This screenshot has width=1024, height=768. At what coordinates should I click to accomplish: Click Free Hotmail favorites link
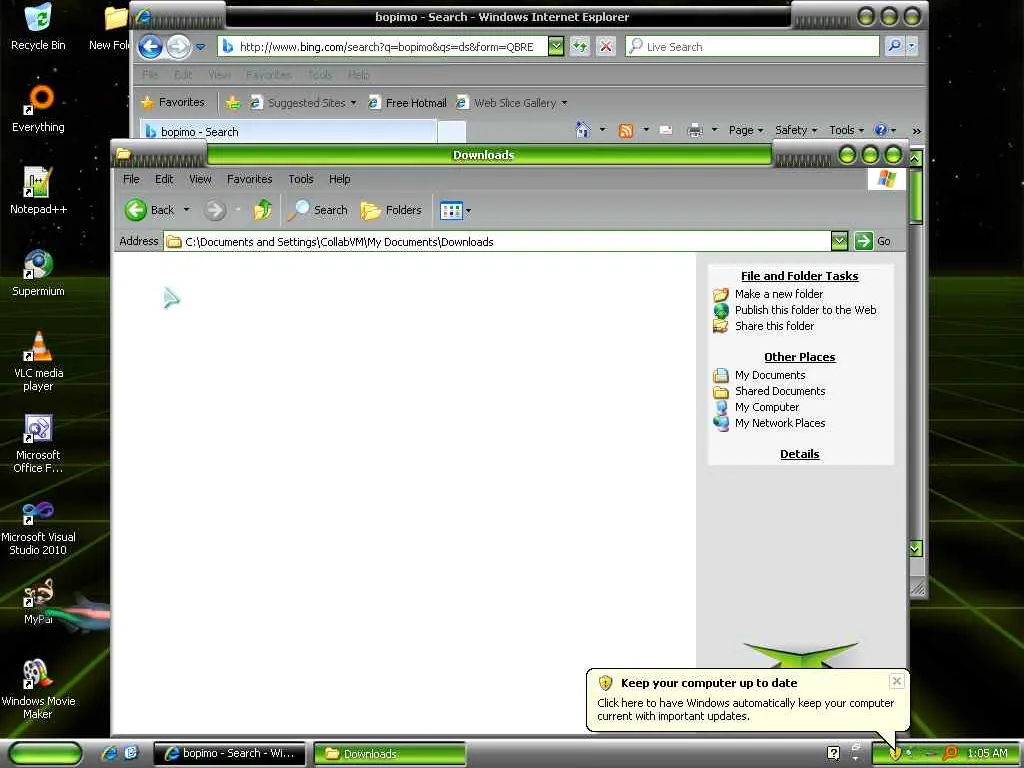click(408, 103)
